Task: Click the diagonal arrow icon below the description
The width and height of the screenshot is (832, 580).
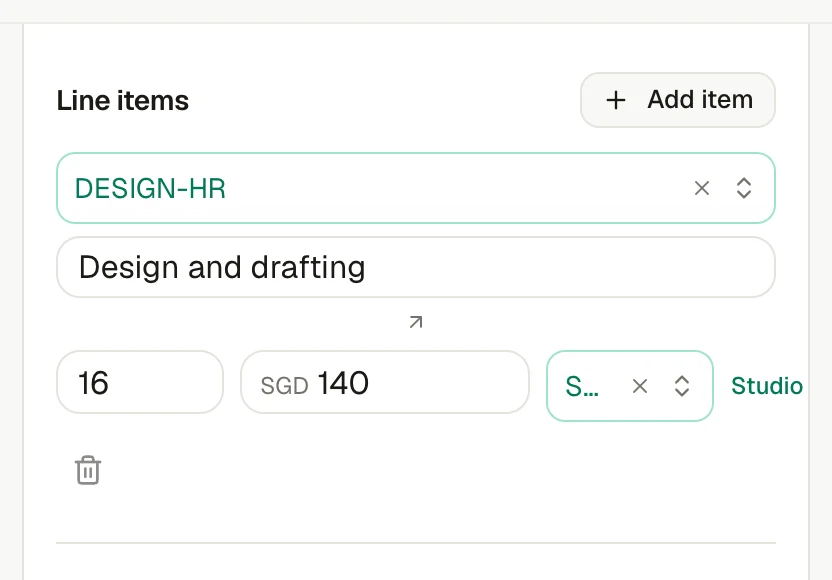Action: point(416,322)
